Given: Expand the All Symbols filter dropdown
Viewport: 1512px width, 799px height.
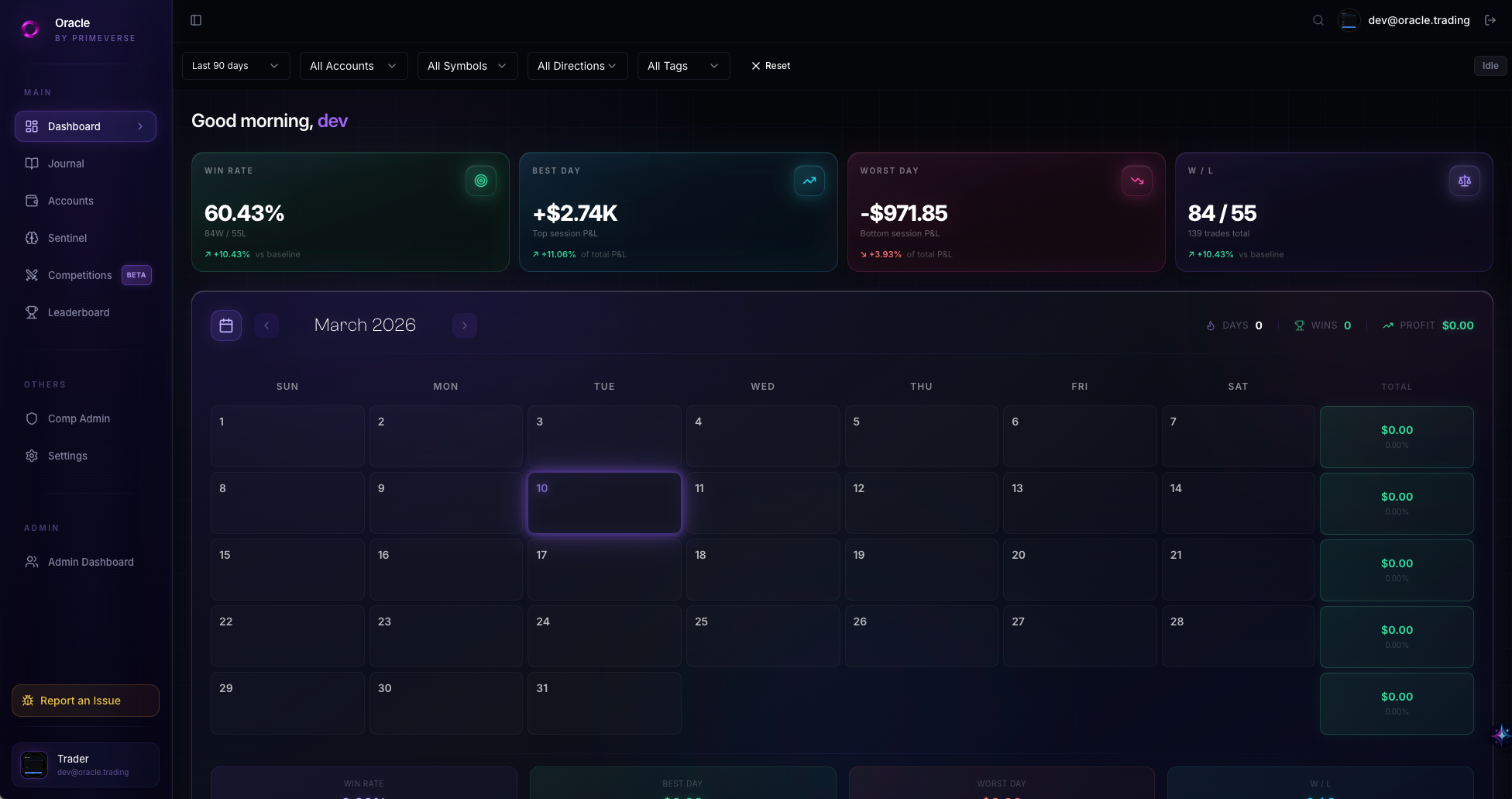Looking at the screenshot, I should [x=467, y=66].
